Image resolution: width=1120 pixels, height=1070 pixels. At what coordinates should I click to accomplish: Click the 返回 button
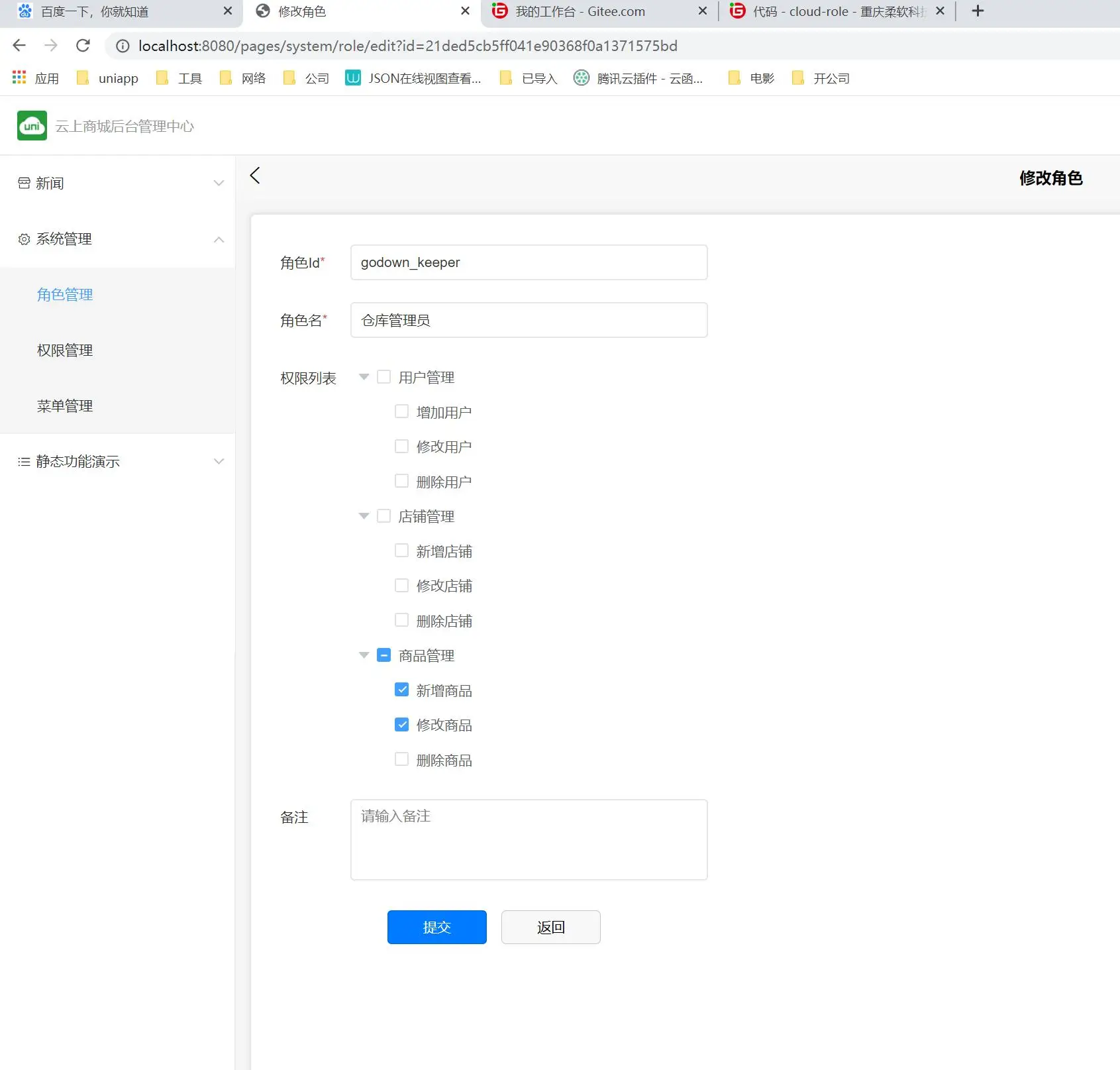tap(550, 928)
